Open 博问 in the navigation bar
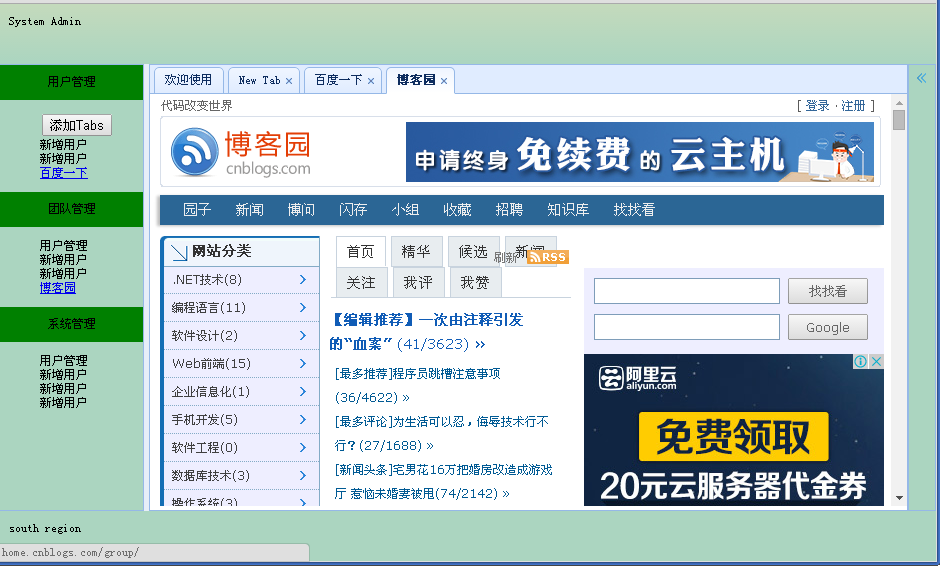 (301, 210)
